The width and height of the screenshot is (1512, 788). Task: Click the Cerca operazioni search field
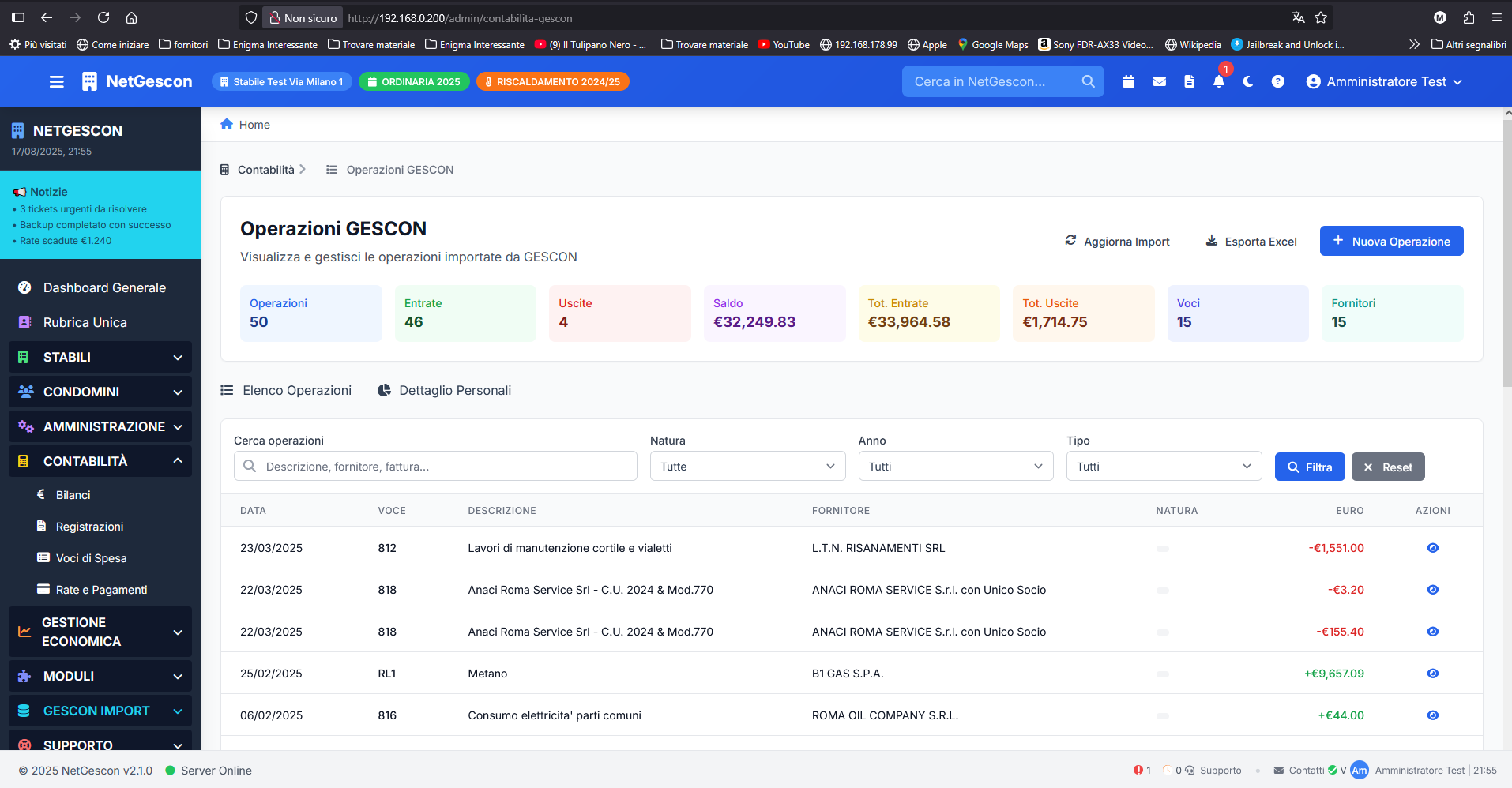(x=435, y=466)
